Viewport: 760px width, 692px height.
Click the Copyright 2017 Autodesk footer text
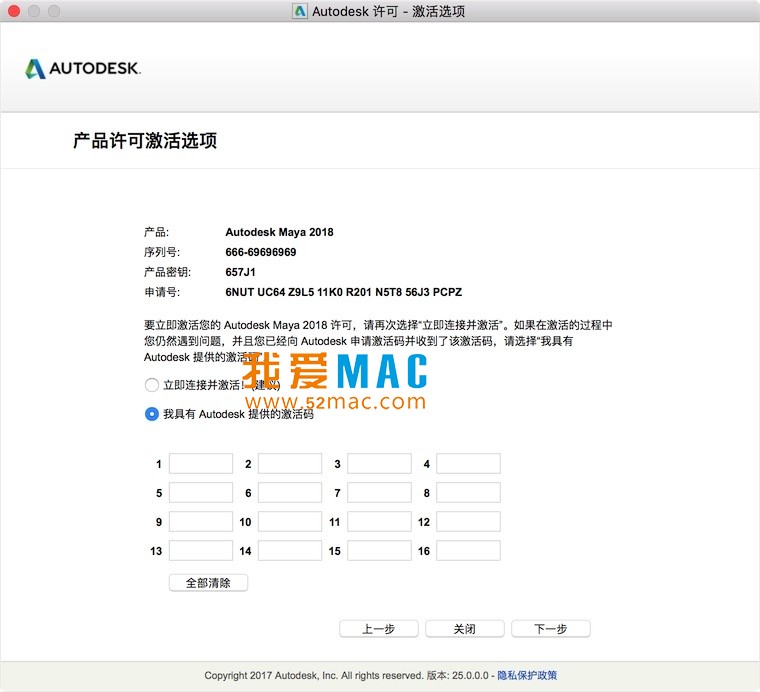tap(314, 676)
